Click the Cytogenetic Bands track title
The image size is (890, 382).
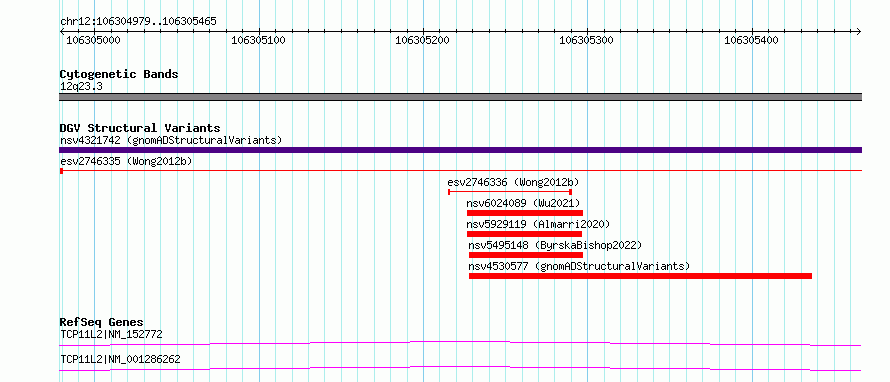[x=119, y=74]
